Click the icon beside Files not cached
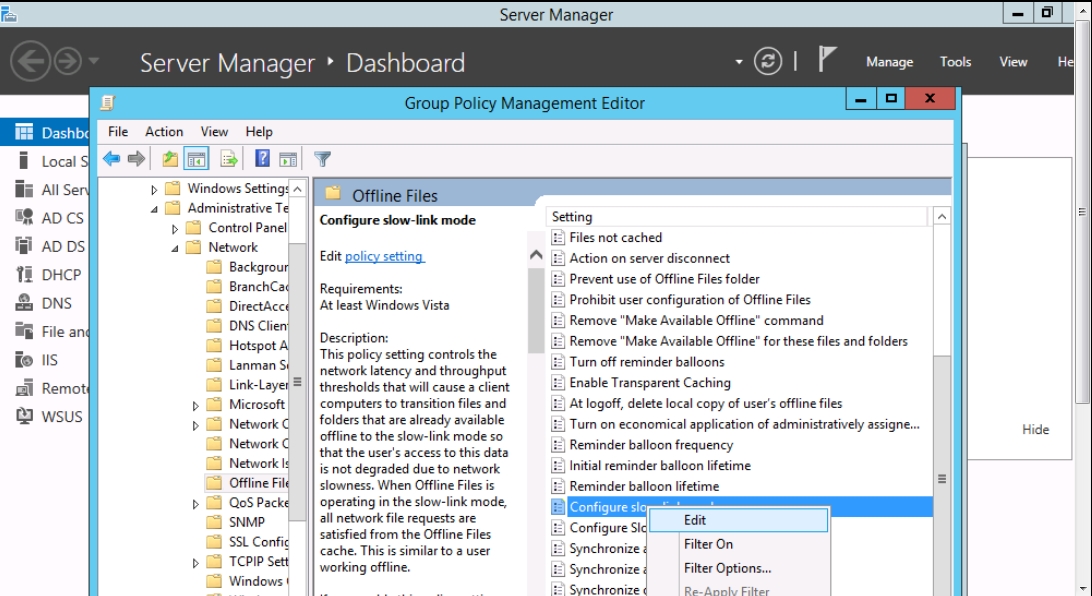Screen dimensions: 1092x596 pos(558,237)
